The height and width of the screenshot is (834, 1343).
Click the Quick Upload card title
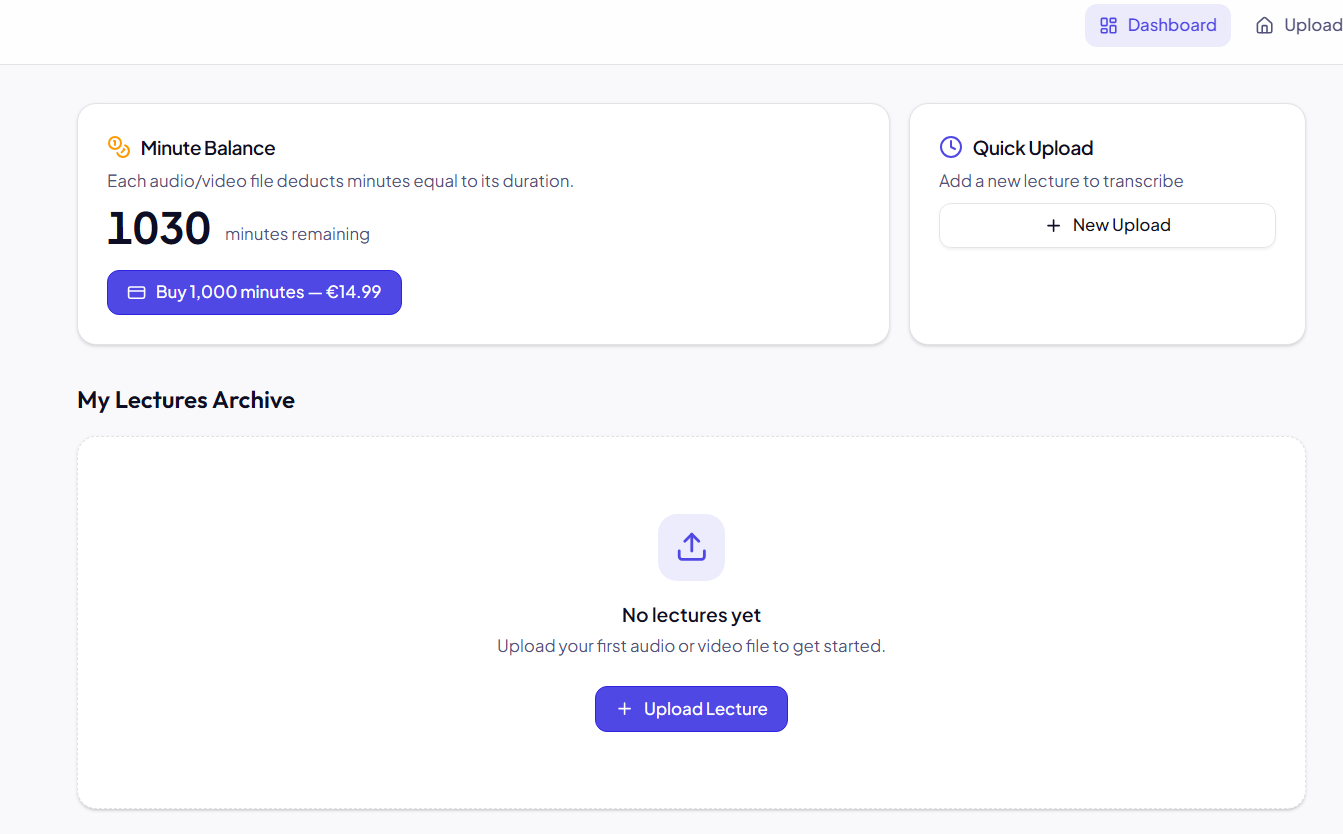[1032, 147]
